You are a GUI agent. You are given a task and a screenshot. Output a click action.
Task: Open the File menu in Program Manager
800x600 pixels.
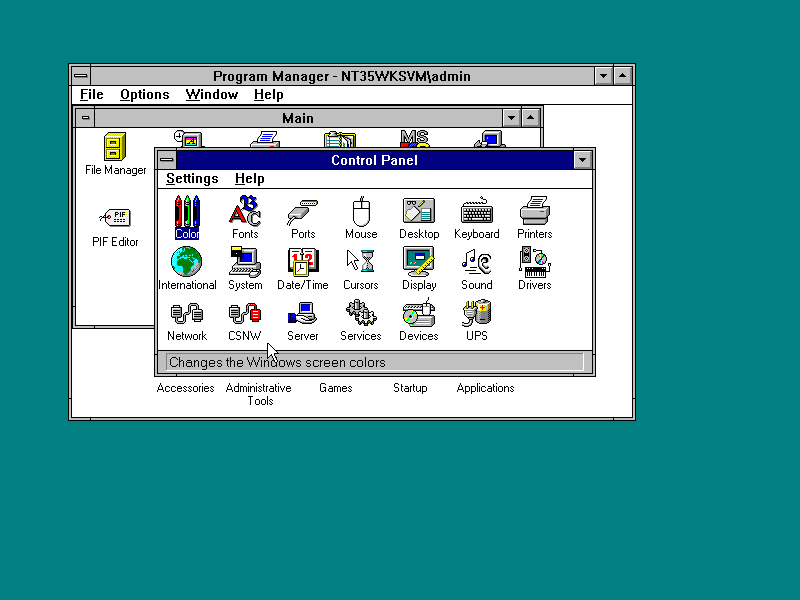pos(92,95)
